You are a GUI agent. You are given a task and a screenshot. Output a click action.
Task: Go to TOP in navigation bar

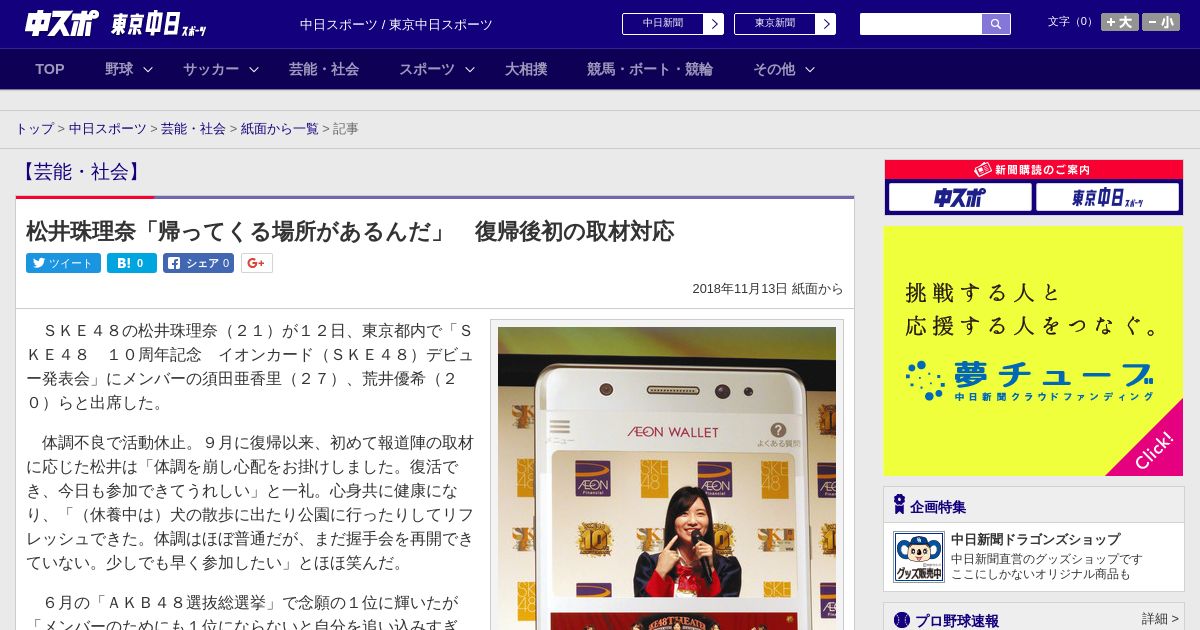50,69
